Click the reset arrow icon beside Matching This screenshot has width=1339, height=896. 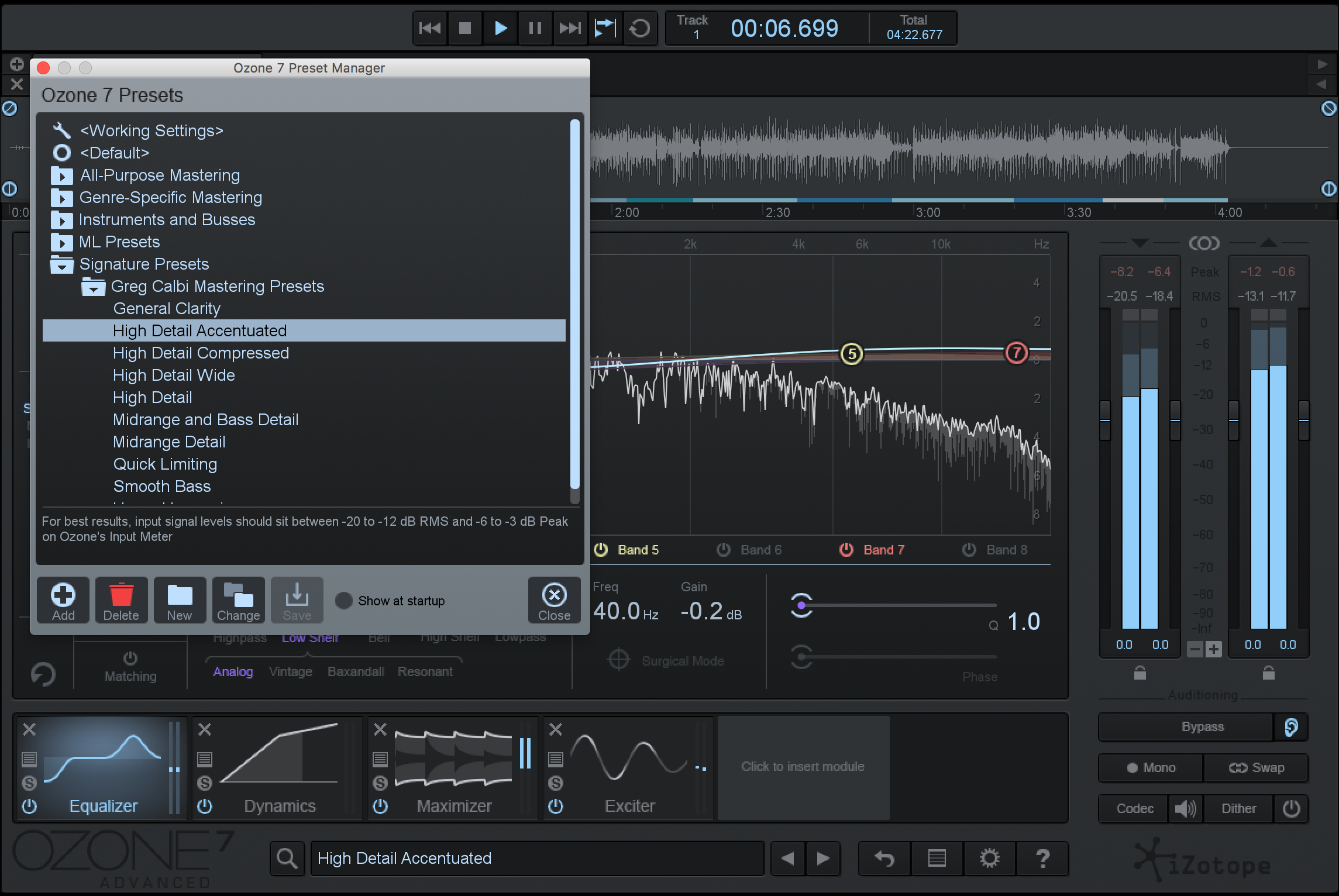point(43,674)
